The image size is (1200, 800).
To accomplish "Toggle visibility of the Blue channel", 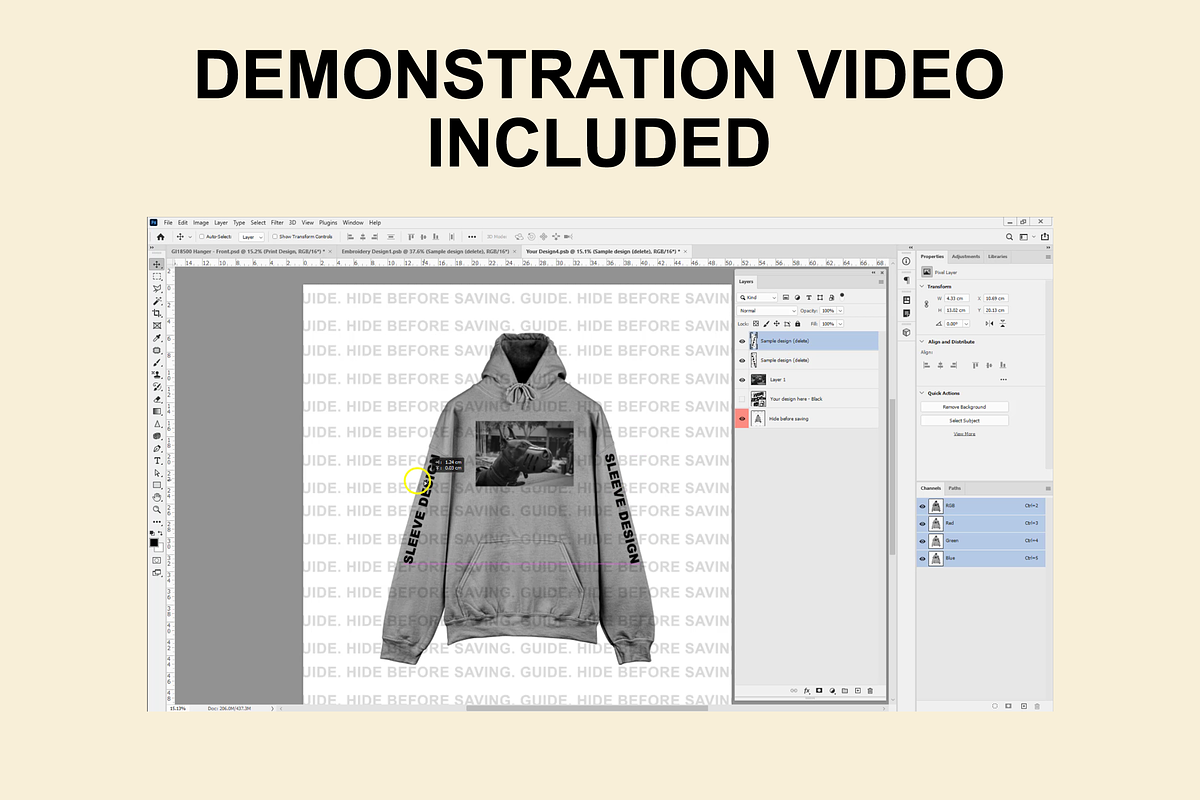I will [x=922, y=557].
